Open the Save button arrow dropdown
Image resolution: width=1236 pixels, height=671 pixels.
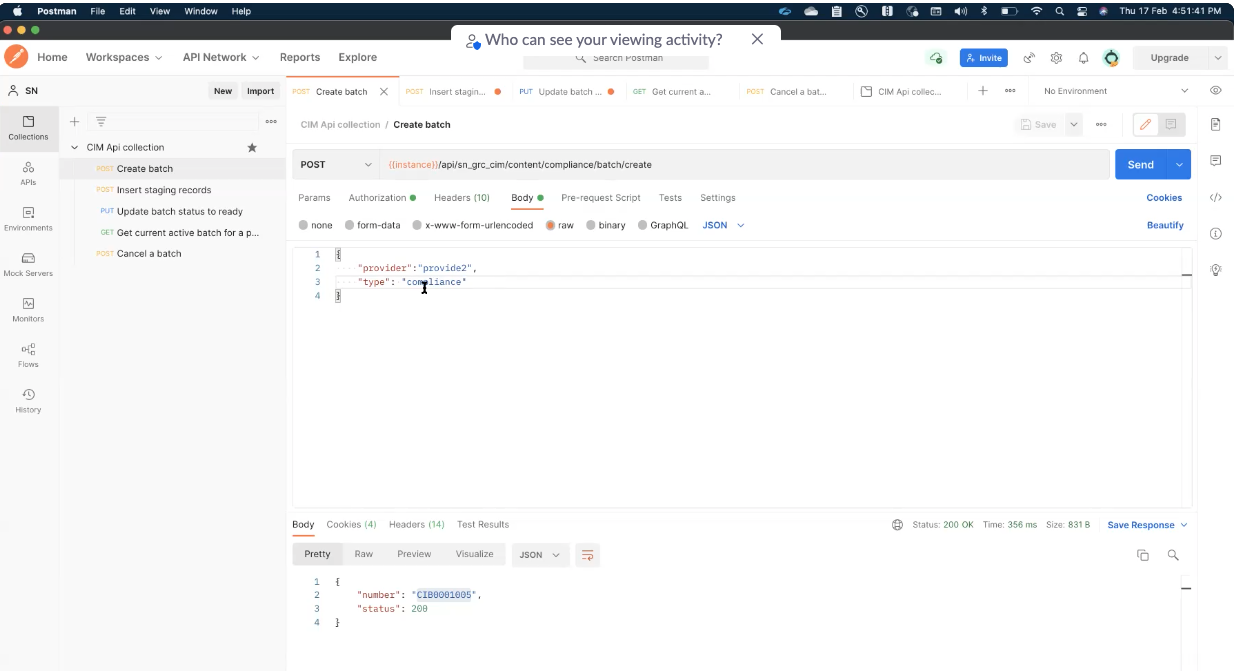[1074, 125]
